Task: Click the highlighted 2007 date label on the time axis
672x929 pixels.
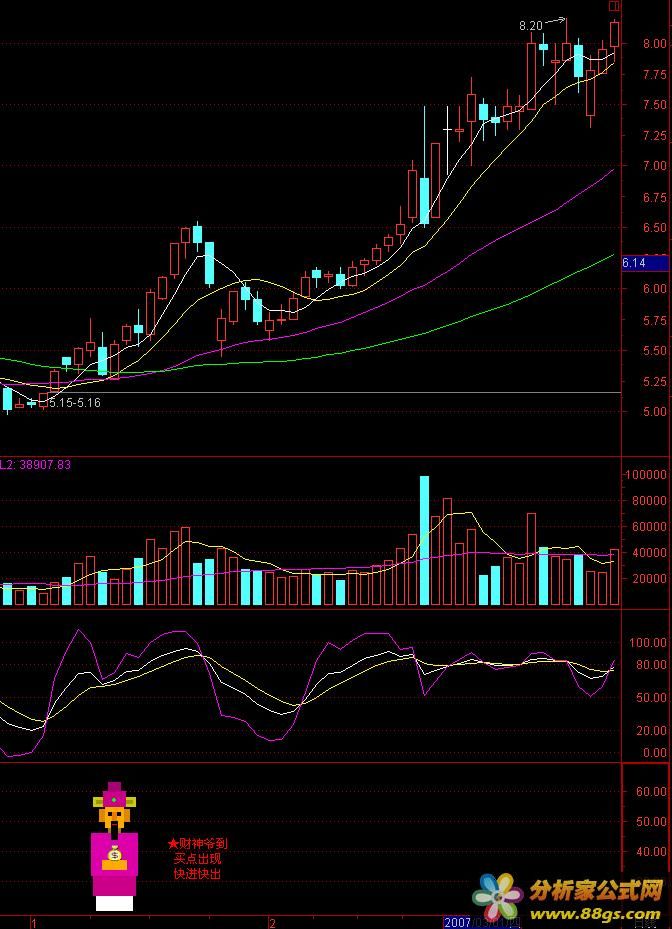Action: tap(457, 922)
